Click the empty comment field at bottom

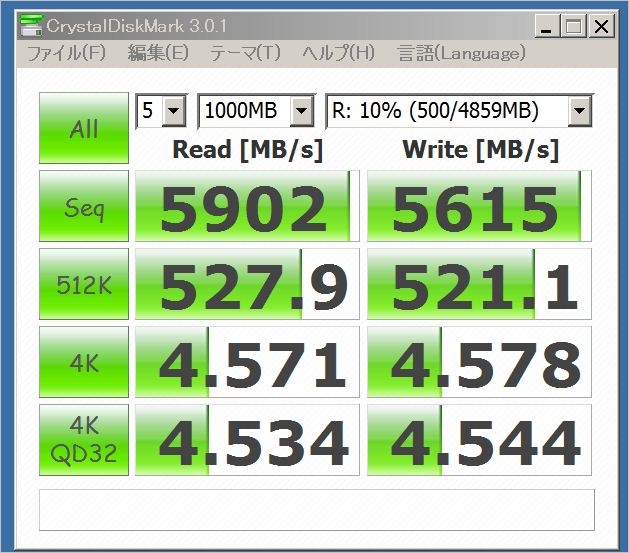tap(317, 510)
